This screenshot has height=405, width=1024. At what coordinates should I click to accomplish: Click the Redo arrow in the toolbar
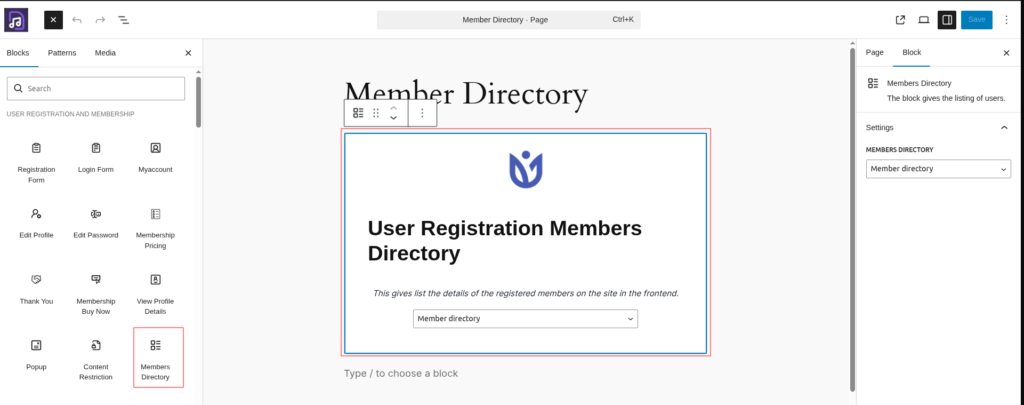(100, 20)
